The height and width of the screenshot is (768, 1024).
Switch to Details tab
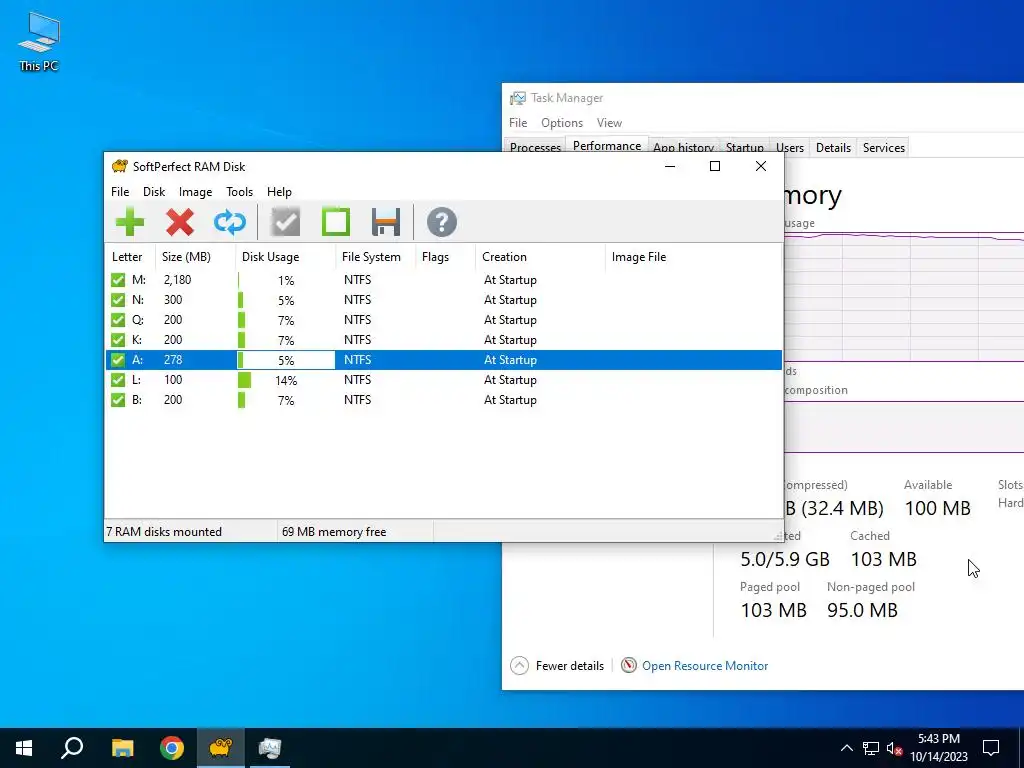(833, 148)
